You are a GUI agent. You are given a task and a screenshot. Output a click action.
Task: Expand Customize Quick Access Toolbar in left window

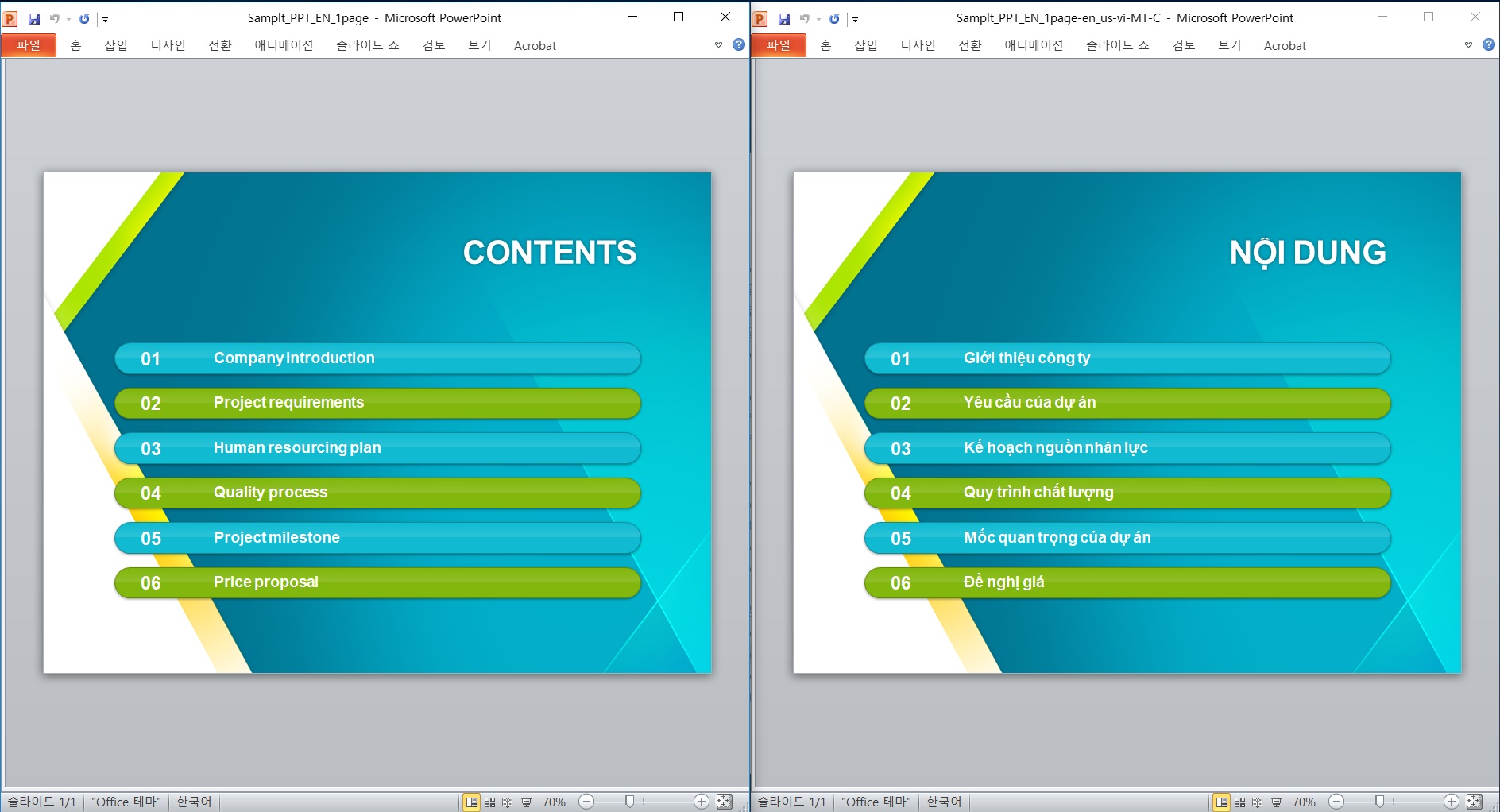(x=105, y=19)
